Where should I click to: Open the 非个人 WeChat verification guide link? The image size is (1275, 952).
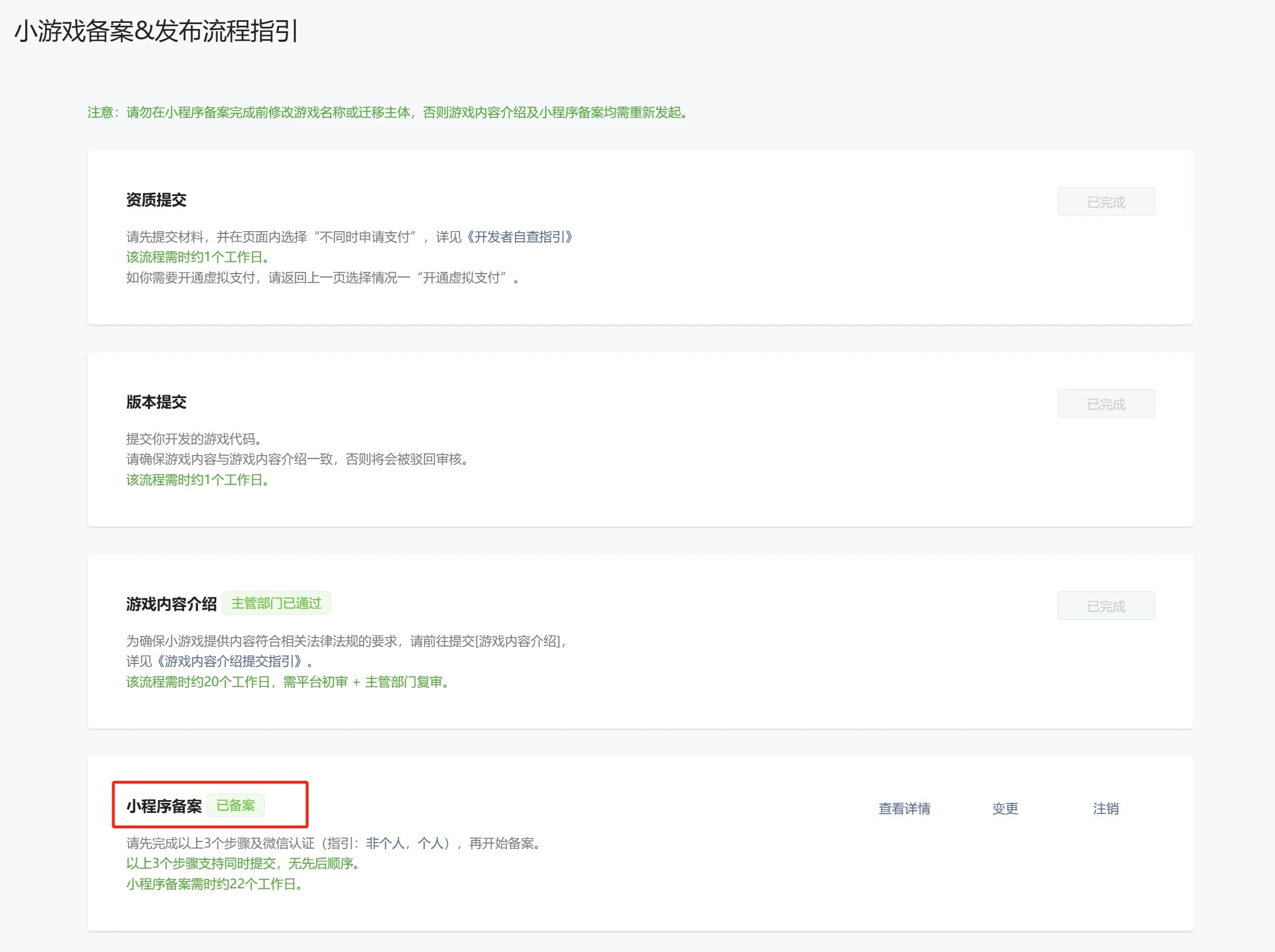[x=384, y=843]
